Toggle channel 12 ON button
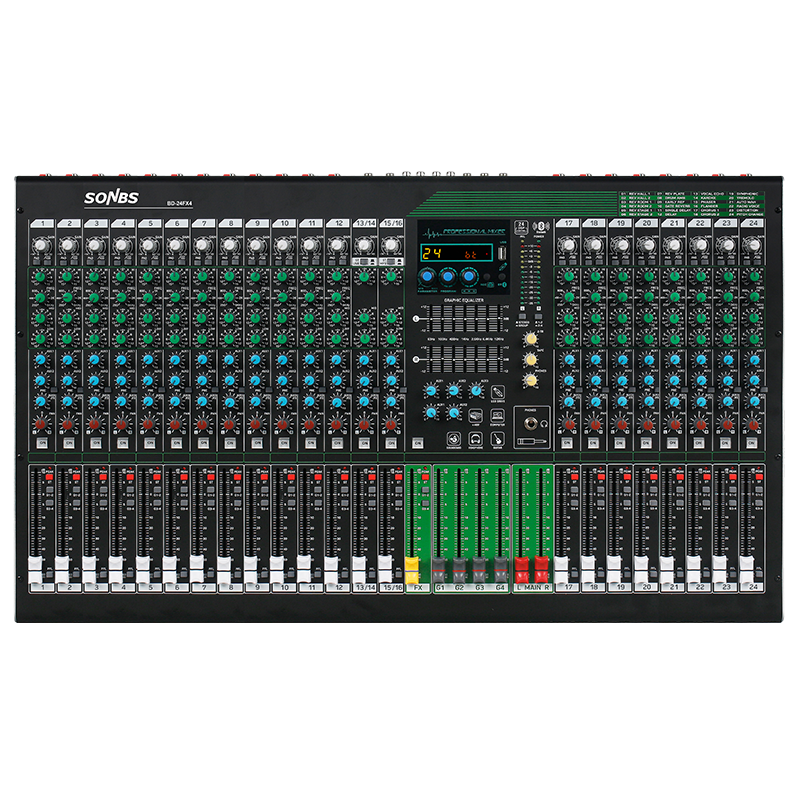The image size is (800, 800). pyautogui.click(x=337, y=441)
